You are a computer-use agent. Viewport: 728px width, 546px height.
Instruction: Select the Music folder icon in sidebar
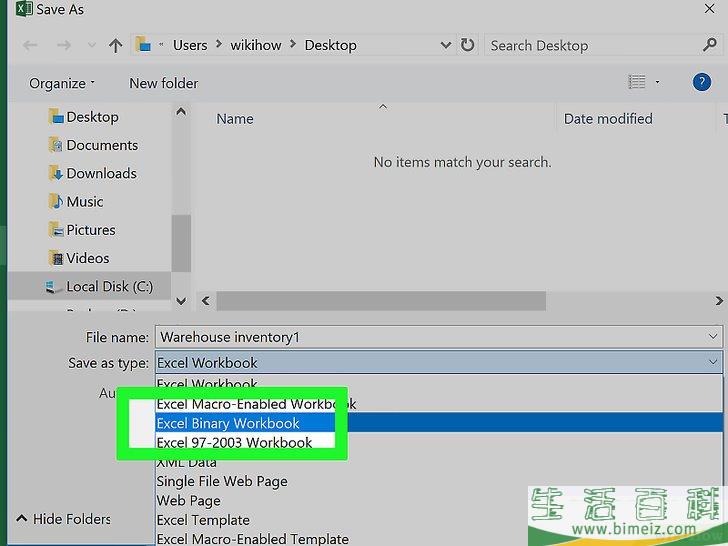point(56,201)
